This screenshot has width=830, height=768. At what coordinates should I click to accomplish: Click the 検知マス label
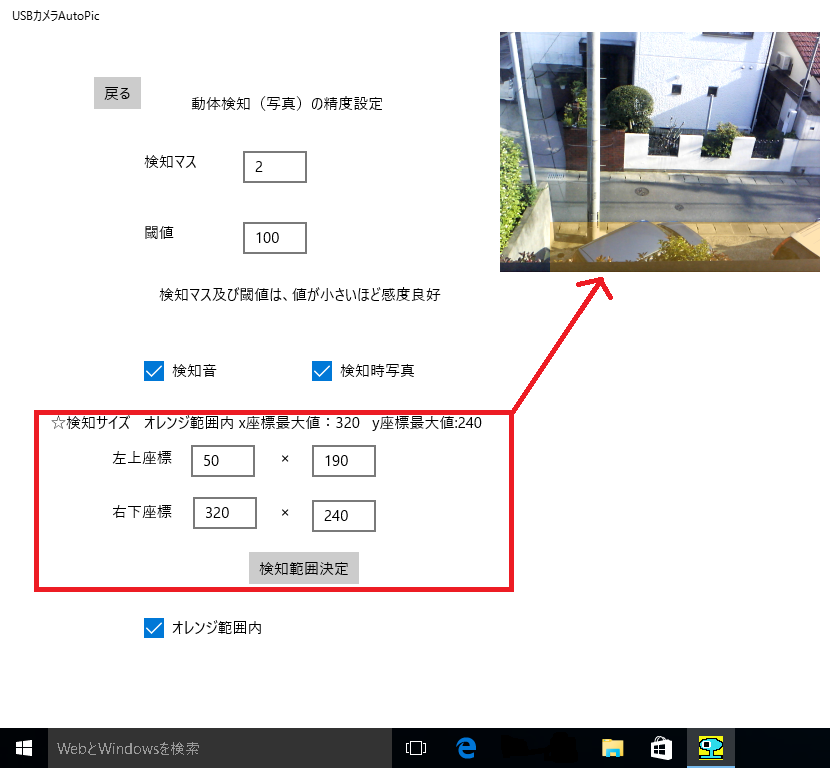tap(170, 161)
